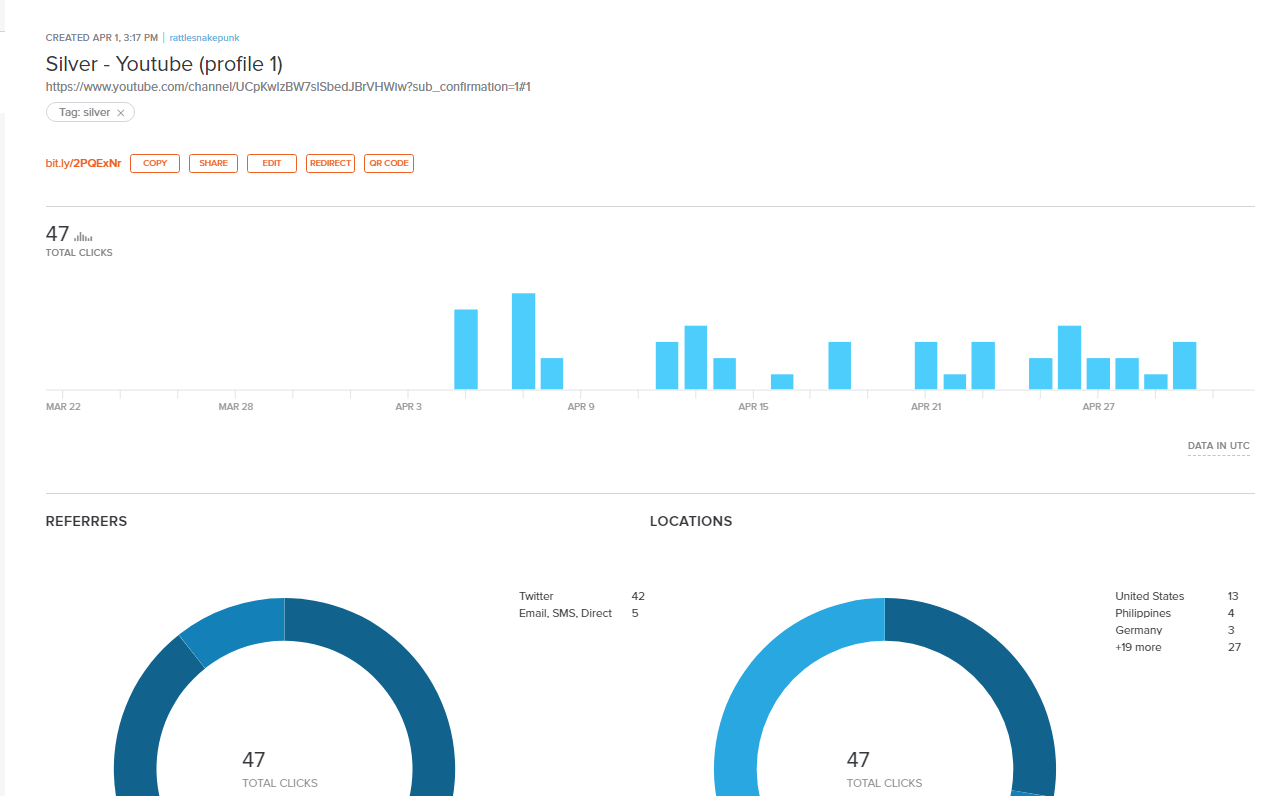Click 'CREATED APR 1, 3:17 PM' timestamp
The height and width of the screenshot is (796, 1272).
pos(102,38)
